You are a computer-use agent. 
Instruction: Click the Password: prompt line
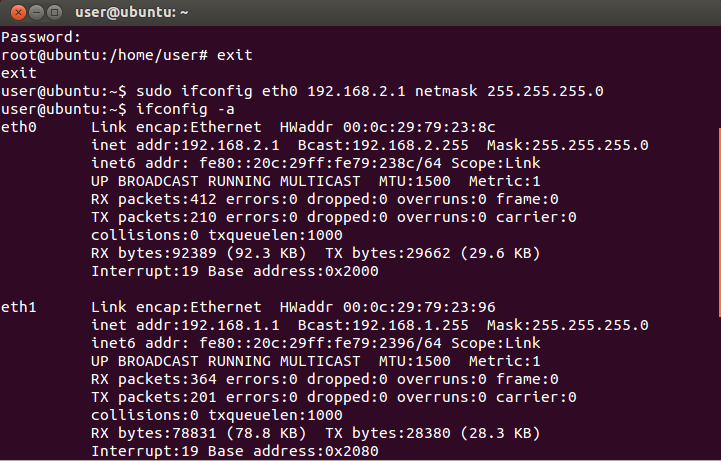point(34,37)
